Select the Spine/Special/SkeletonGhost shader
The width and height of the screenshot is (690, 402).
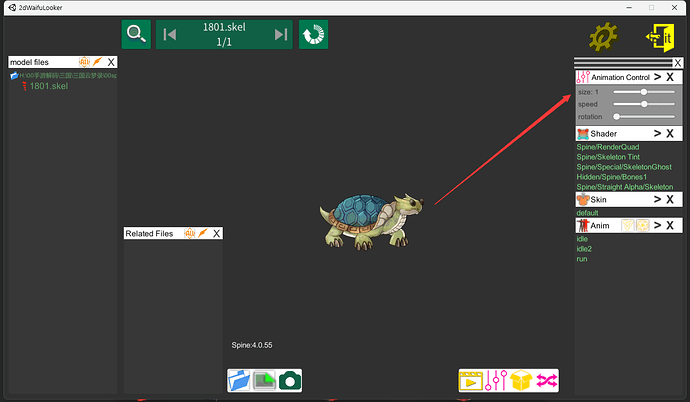pyautogui.click(x=624, y=167)
